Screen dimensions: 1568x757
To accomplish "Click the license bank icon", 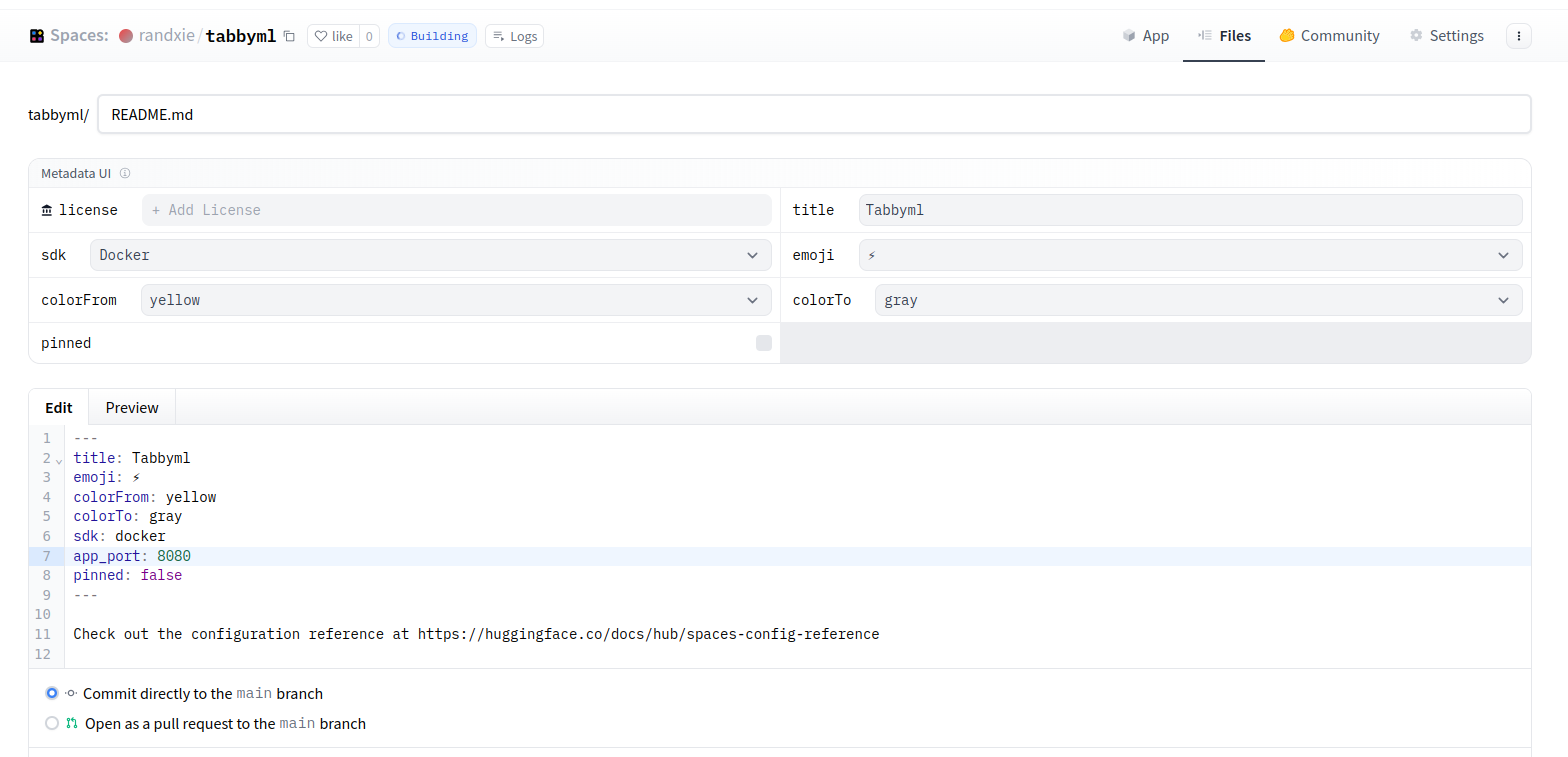I will pyautogui.click(x=47, y=210).
